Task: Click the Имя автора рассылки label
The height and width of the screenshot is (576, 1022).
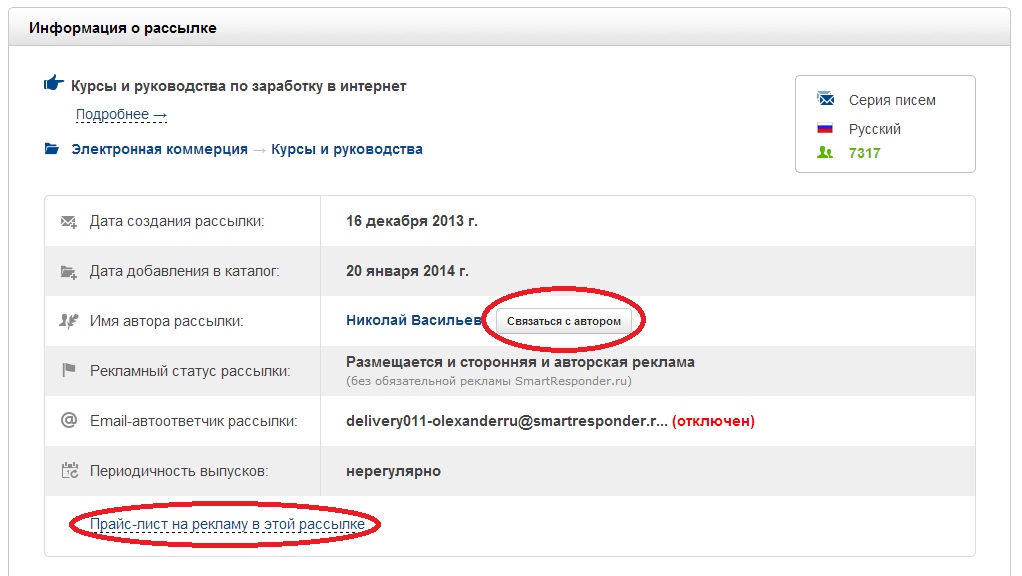Action: (166, 321)
